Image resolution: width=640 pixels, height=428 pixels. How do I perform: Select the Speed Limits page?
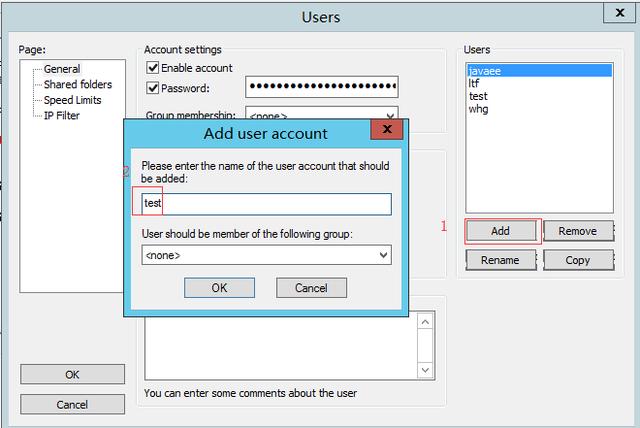pos(72,100)
